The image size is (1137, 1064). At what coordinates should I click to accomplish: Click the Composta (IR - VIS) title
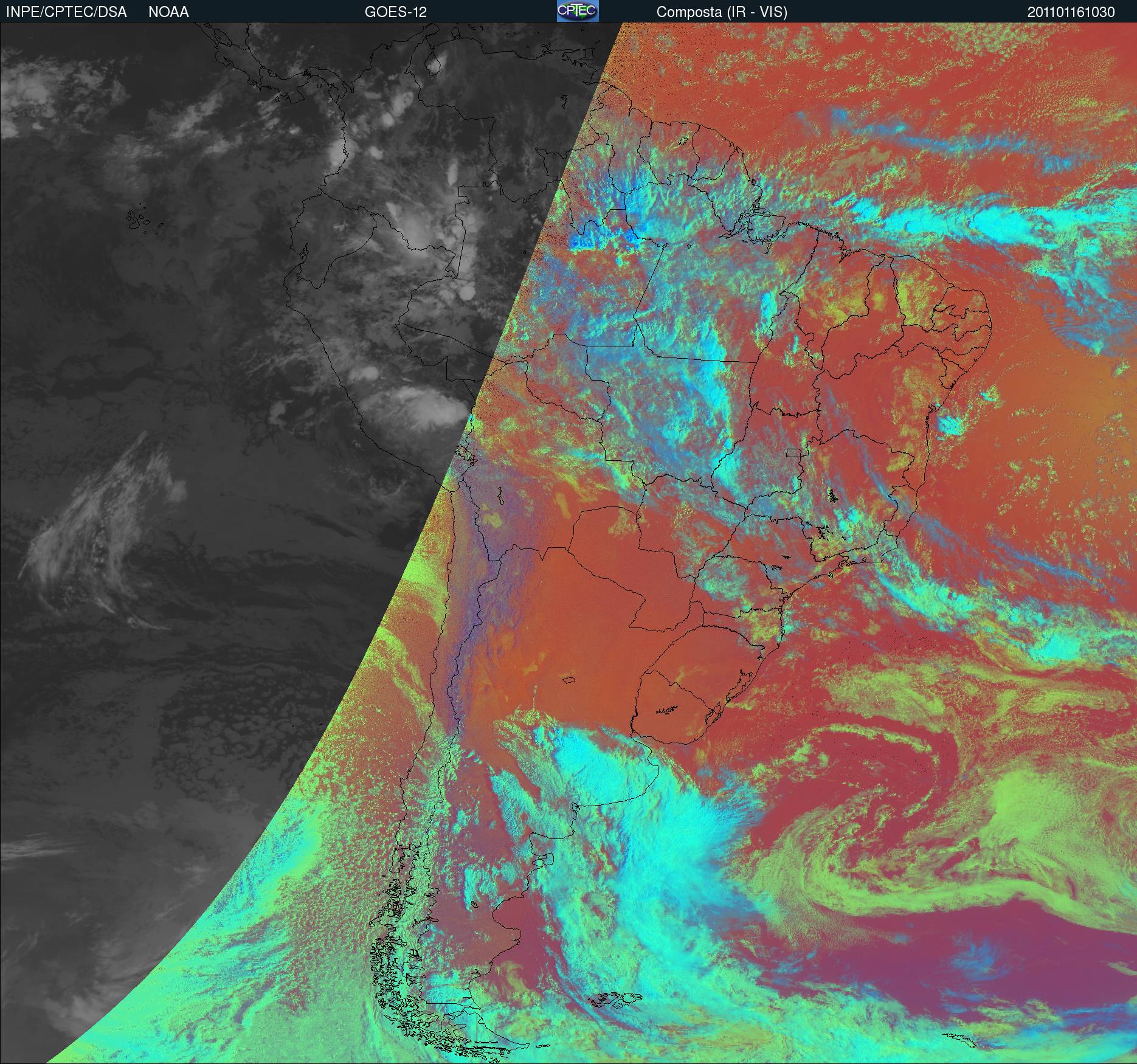[722, 12]
